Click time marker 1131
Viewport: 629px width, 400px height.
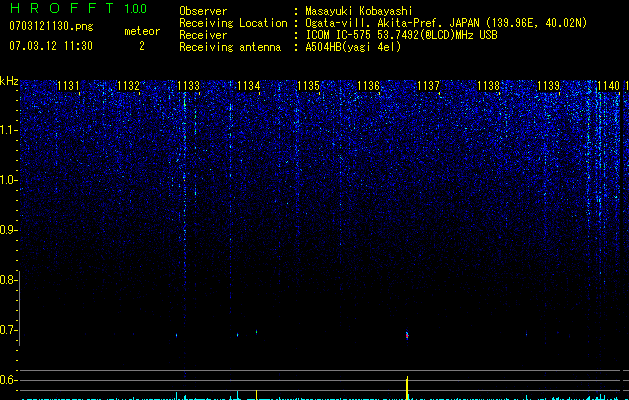click(x=68, y=85)
